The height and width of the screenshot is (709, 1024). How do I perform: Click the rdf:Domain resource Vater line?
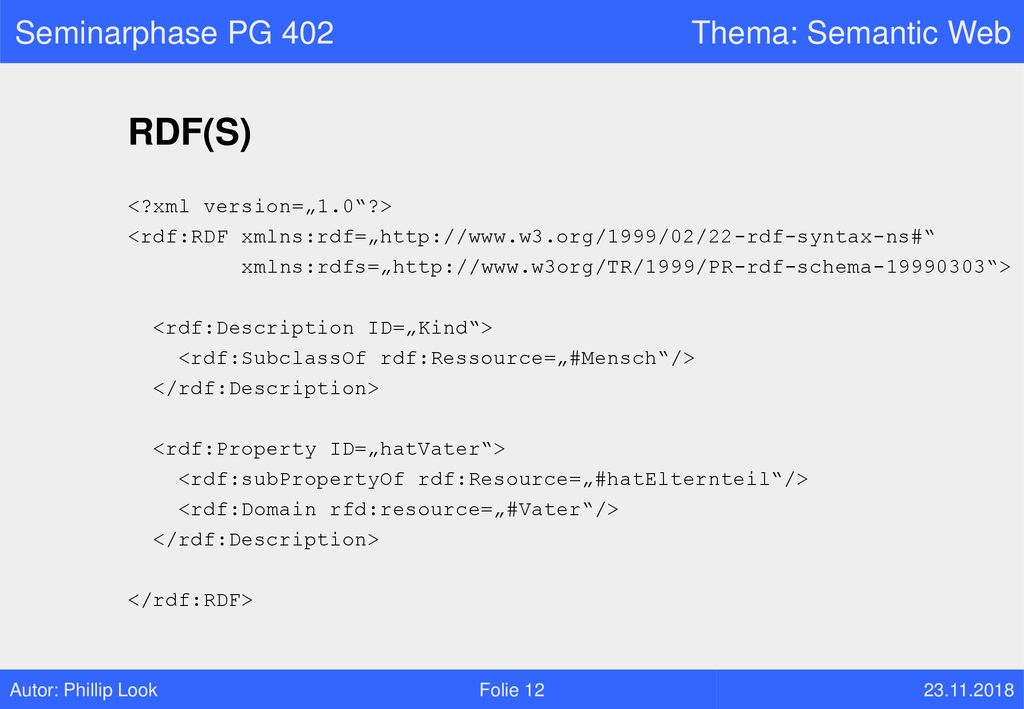coord(398,509)
